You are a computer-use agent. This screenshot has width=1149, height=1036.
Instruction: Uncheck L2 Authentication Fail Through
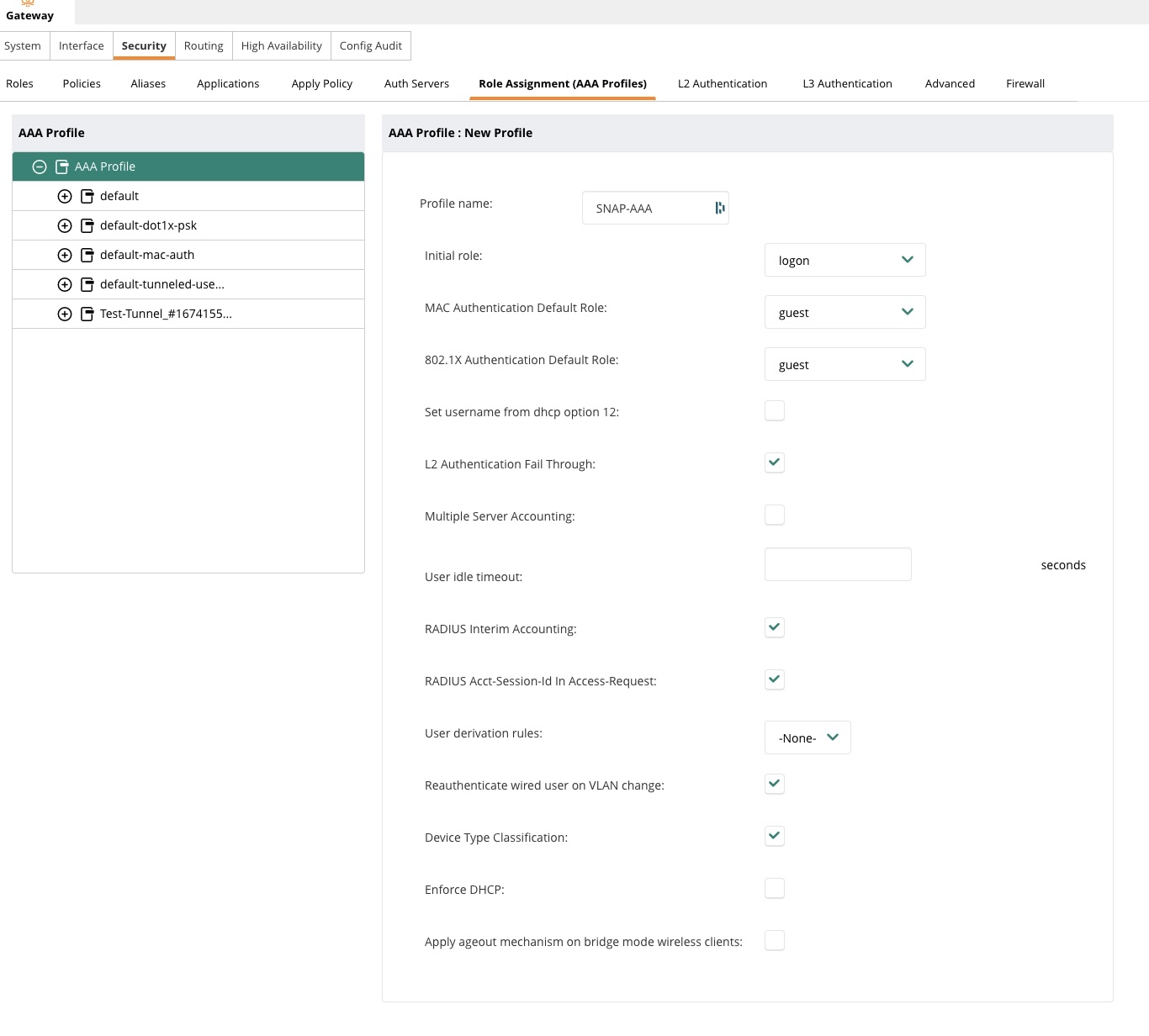774,462
